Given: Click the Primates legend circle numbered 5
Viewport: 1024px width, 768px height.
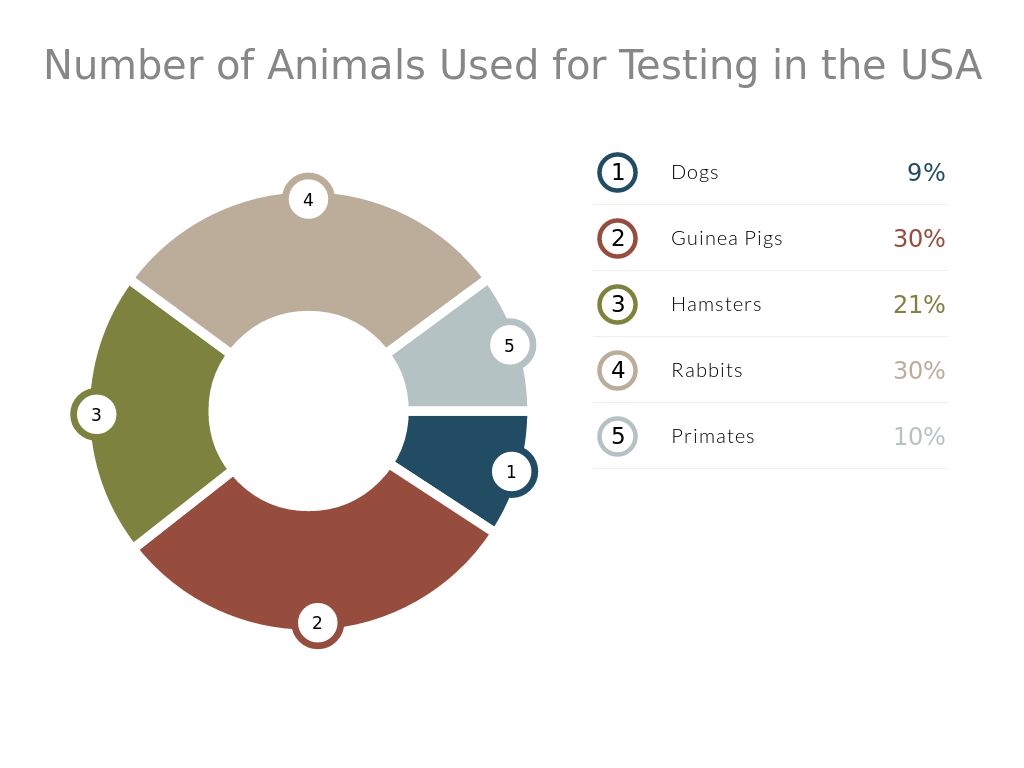Looking at the screenshot, I should pos(618,436).
